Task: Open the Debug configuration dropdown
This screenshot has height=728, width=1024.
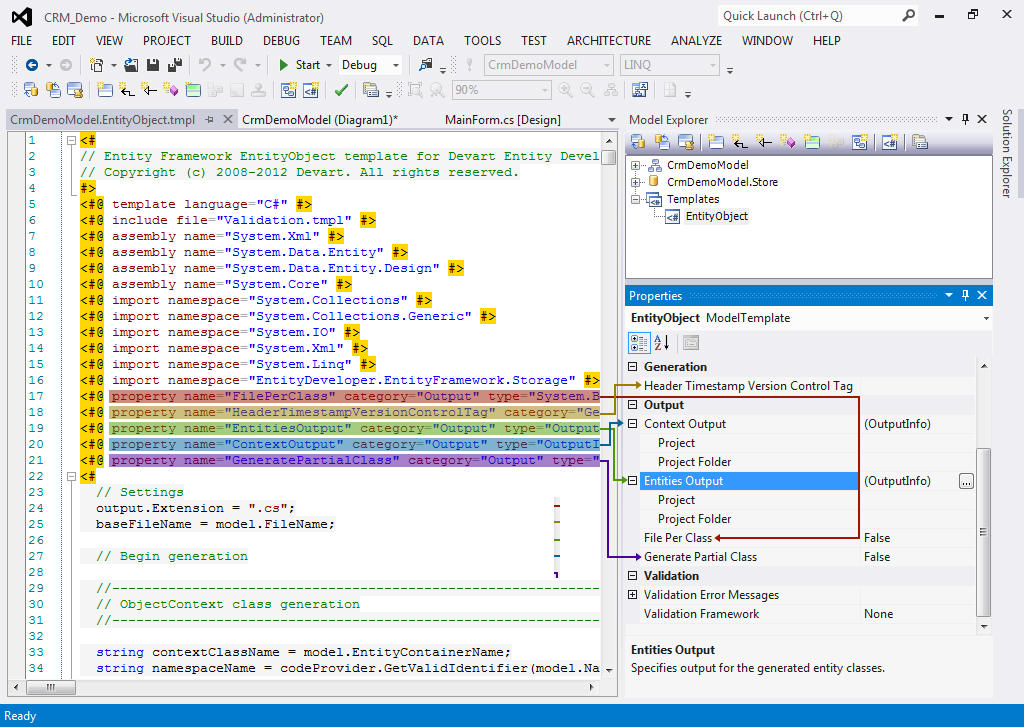Action: pos(395,65)
